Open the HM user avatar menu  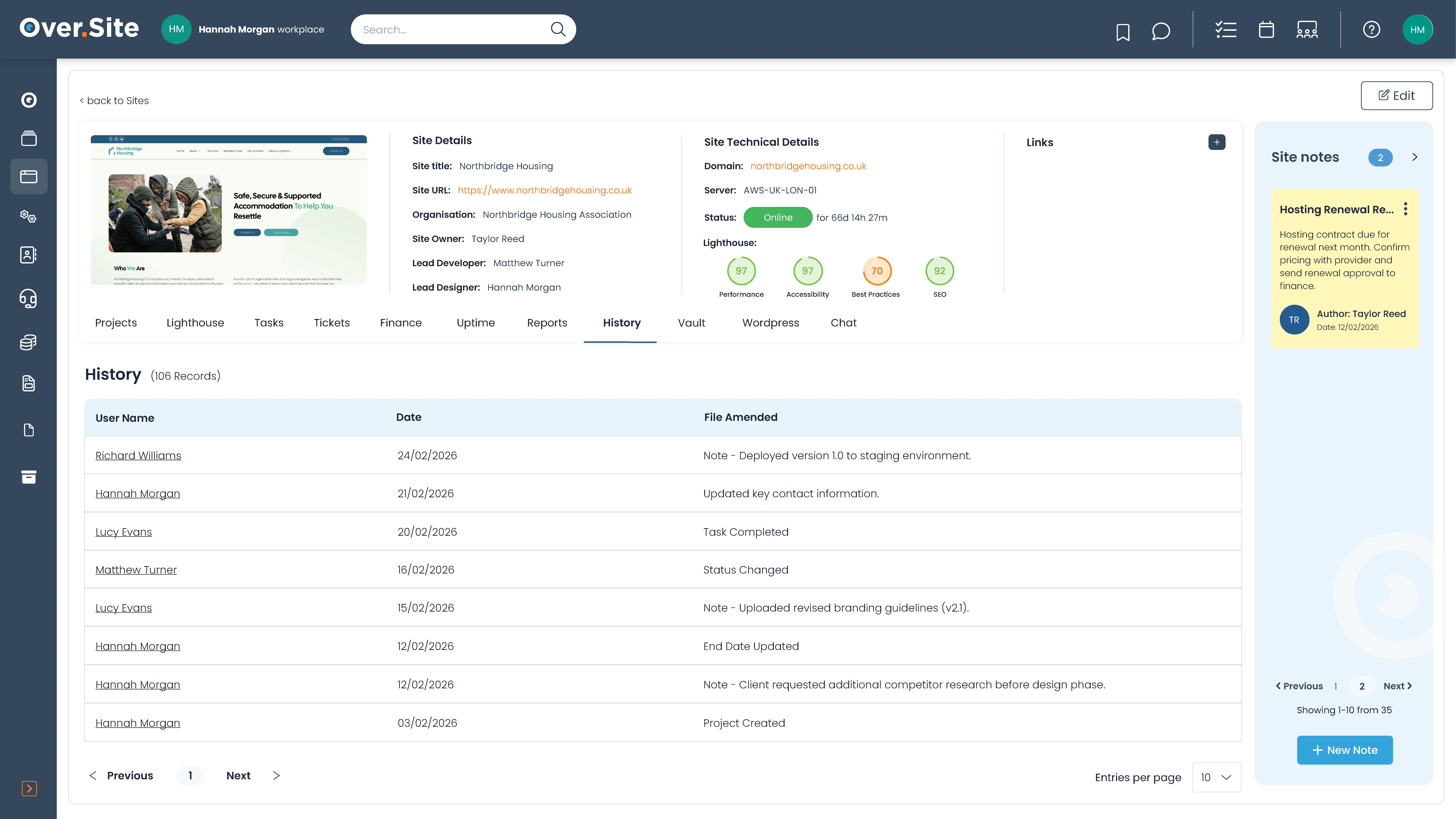pyautogui.click(x=1418, y=29)
